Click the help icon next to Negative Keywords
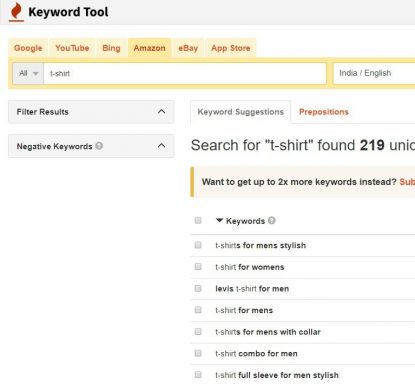Image resolution: width=415 pixels, height=385 pixels. pyautogui.click(x=99, y=146)
